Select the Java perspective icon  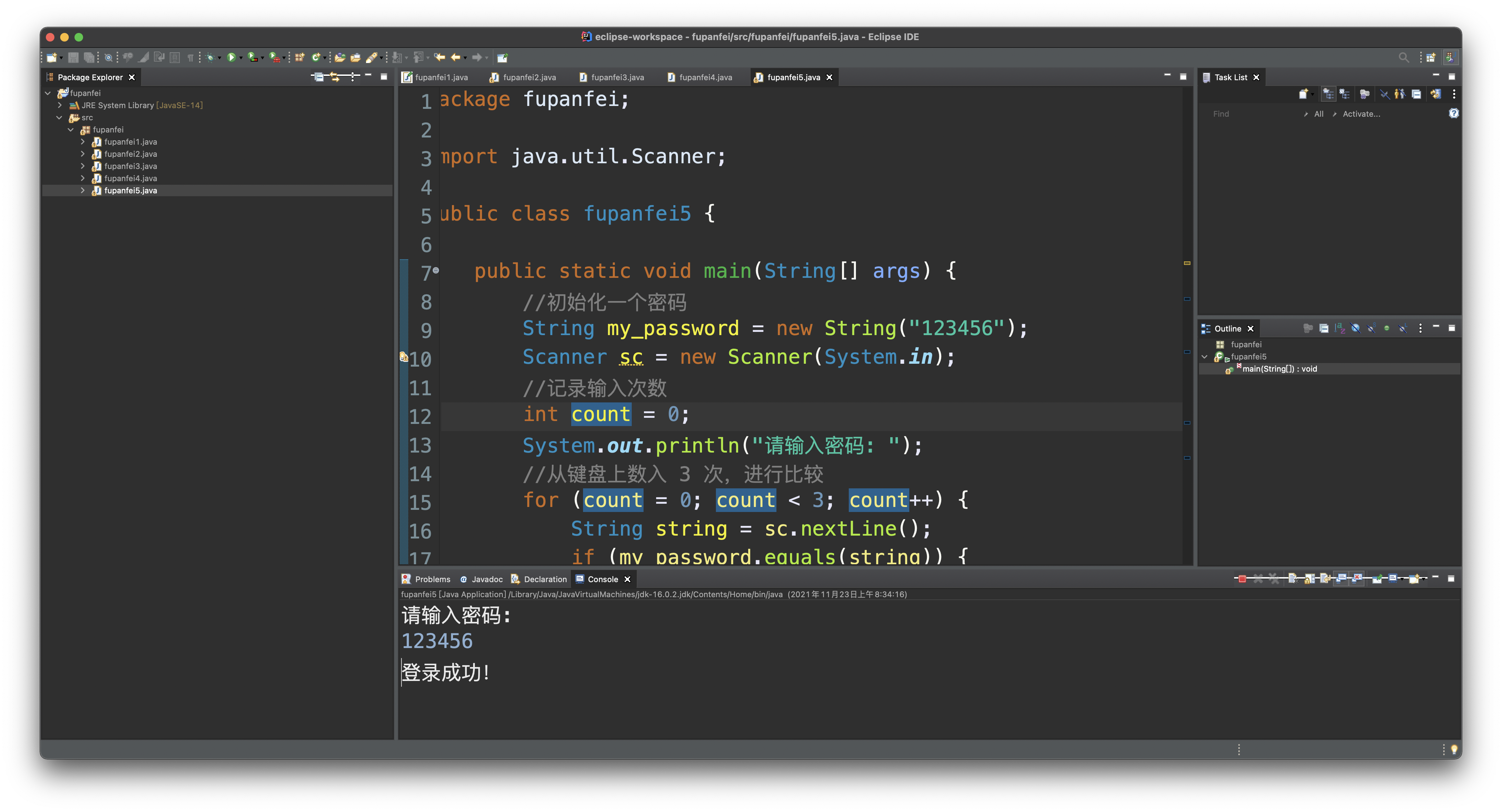(1451, 57)
